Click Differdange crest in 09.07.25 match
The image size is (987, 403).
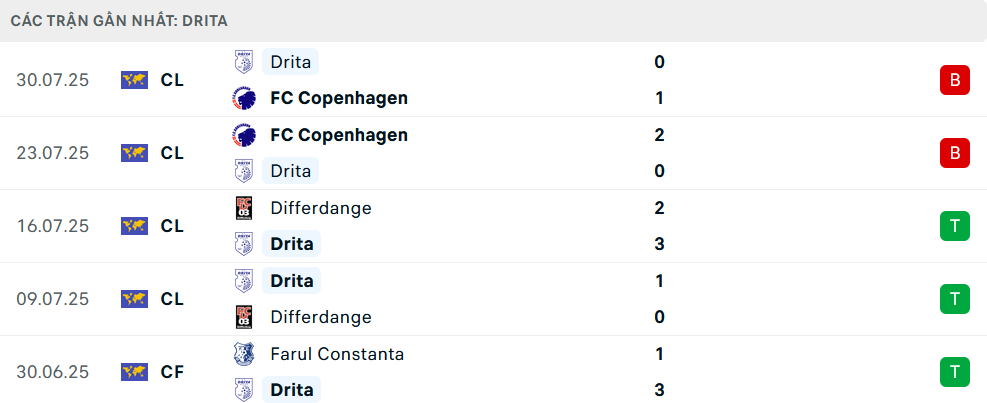(x=244, y=317)
